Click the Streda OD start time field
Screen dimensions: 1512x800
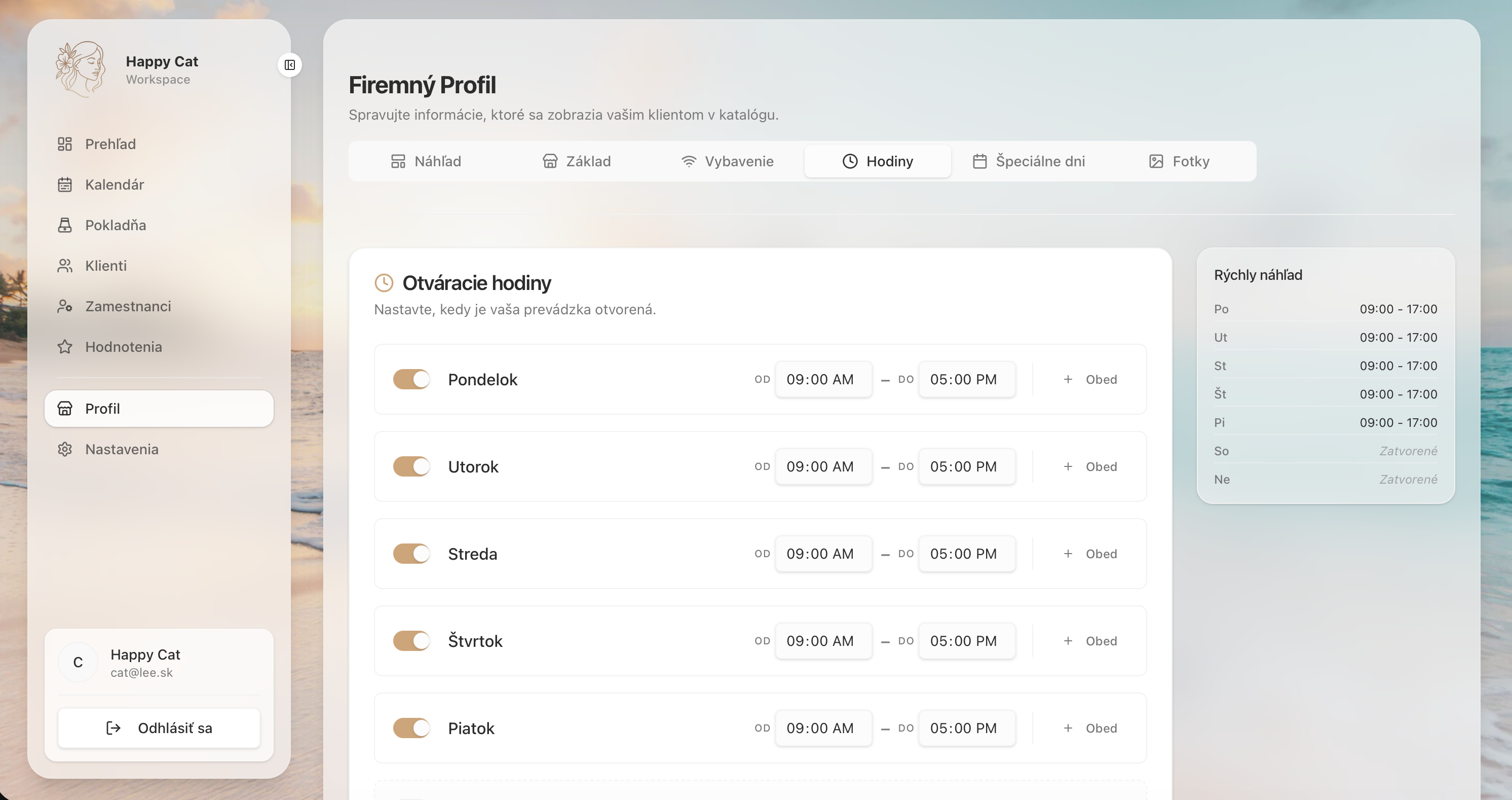(823, 553)
